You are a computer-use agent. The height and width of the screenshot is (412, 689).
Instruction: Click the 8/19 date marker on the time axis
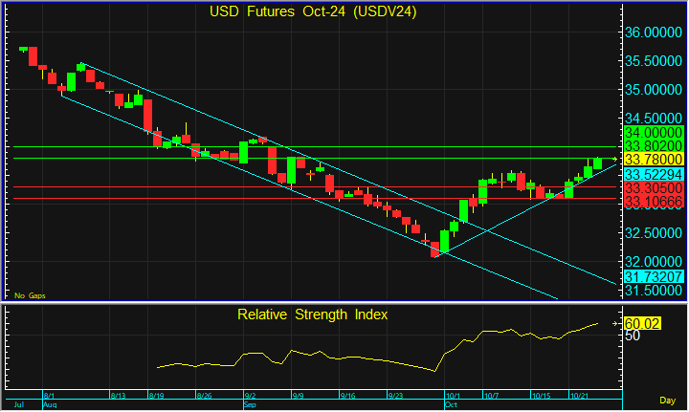click(x=156, y=396)
